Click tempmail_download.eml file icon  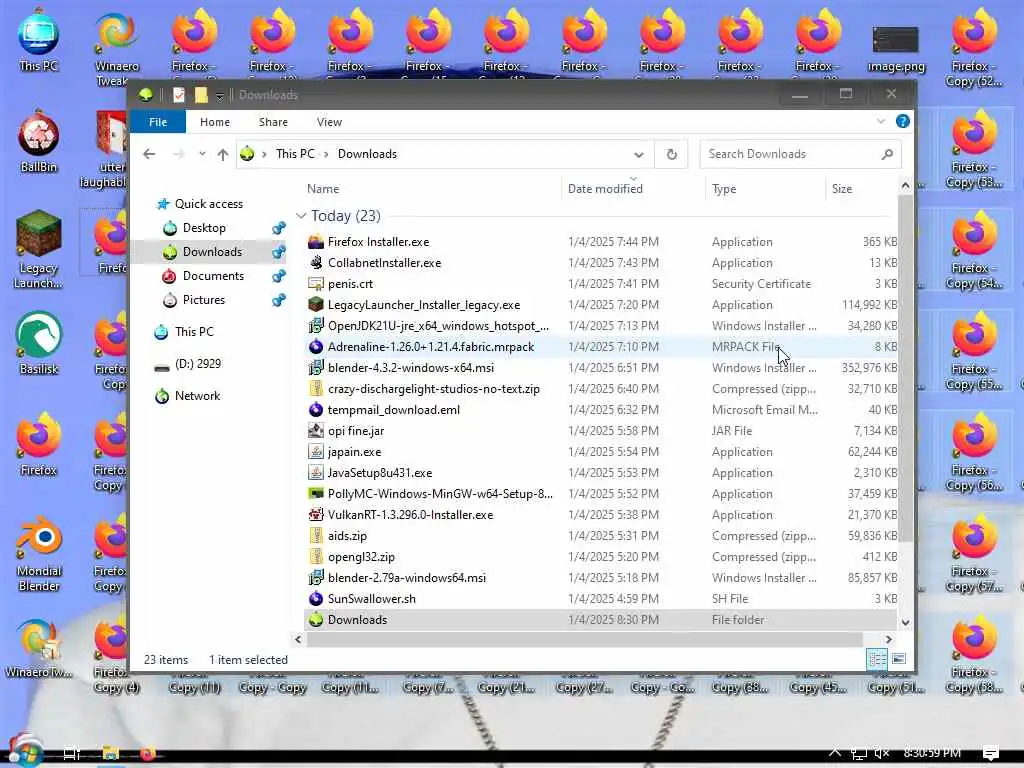pos(316,409)
